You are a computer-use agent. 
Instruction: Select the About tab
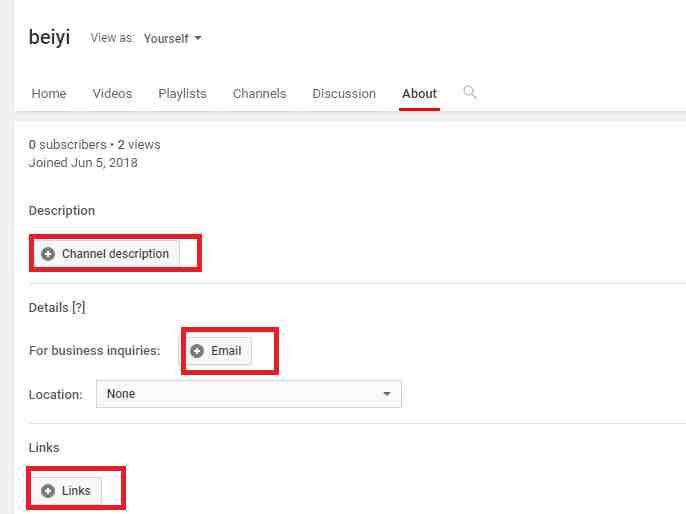419,94
